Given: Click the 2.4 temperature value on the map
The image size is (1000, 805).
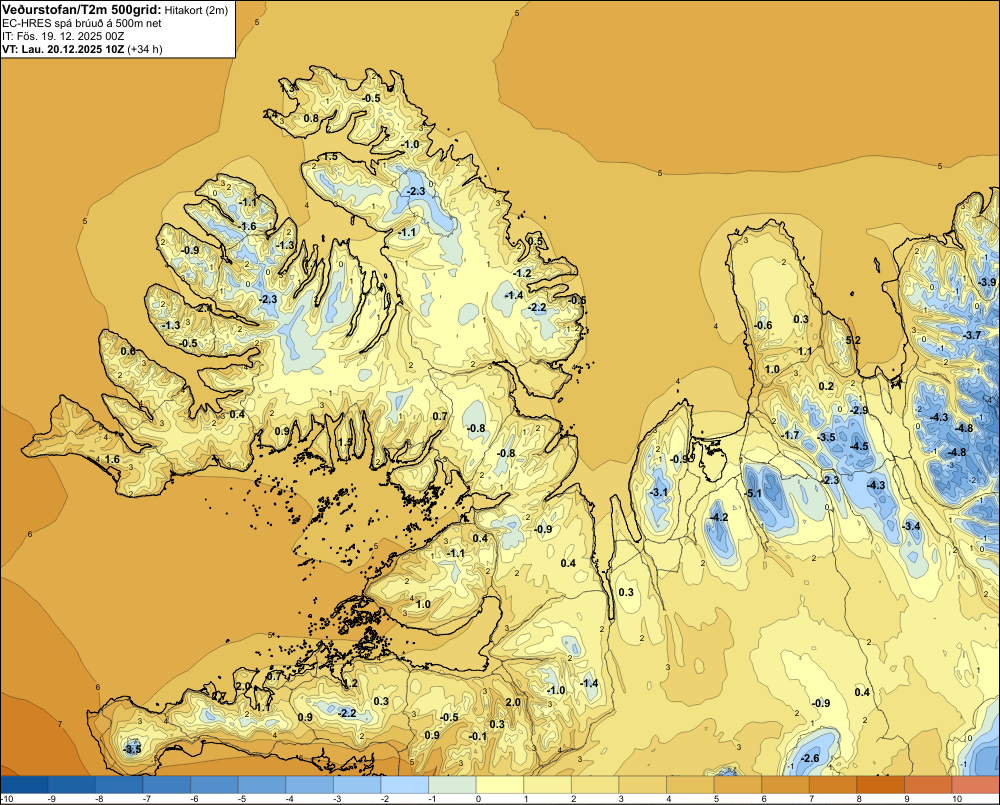Looking at the screenshot, I should click(270, 114).
